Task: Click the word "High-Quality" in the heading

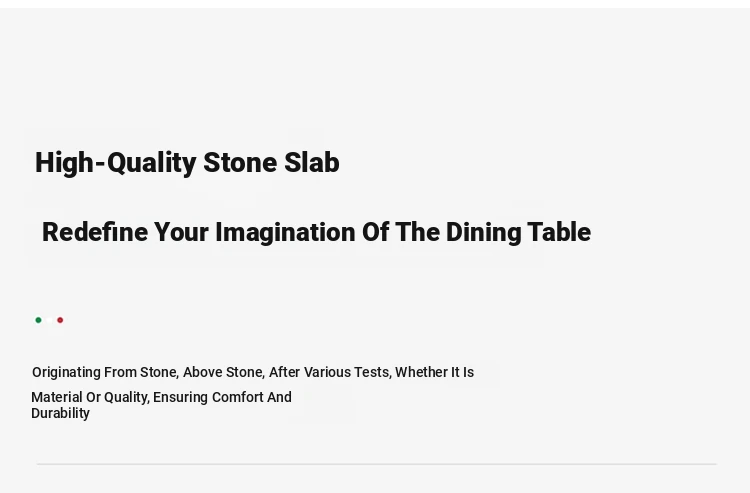Action: 115,163
